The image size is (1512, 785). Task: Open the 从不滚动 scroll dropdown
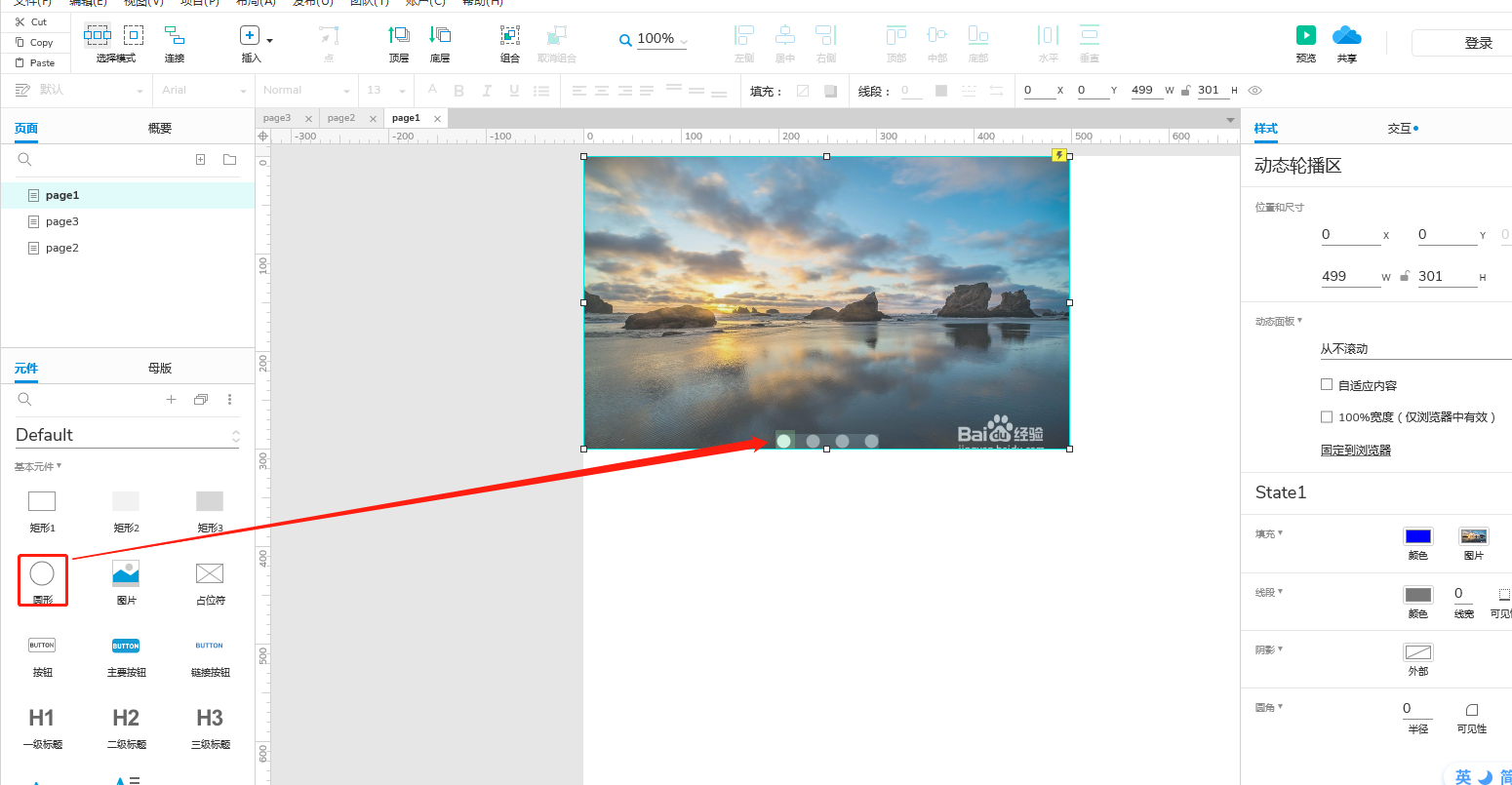tap(1415, 349)
